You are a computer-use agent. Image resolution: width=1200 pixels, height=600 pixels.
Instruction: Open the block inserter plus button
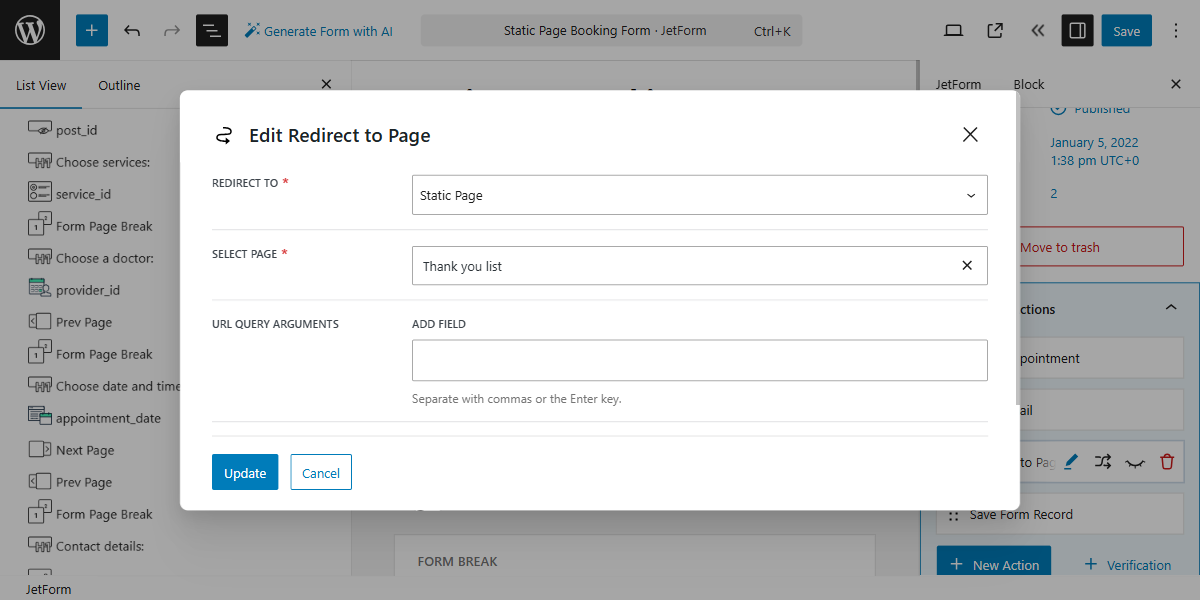91,30
